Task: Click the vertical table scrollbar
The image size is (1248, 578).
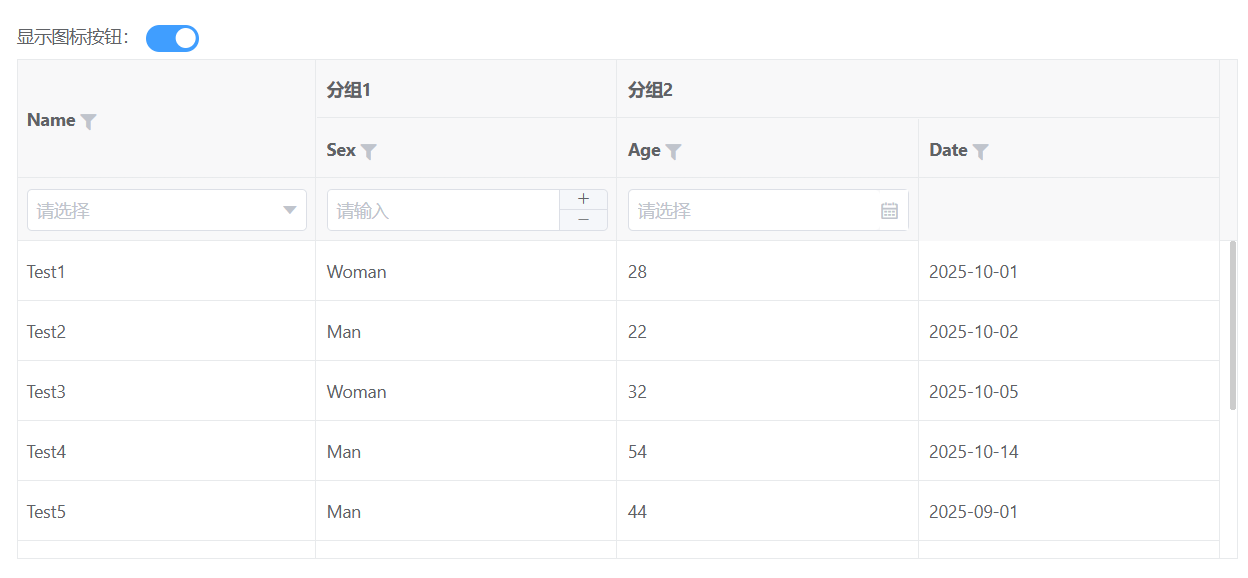Action: click(x=1233, y=325)
